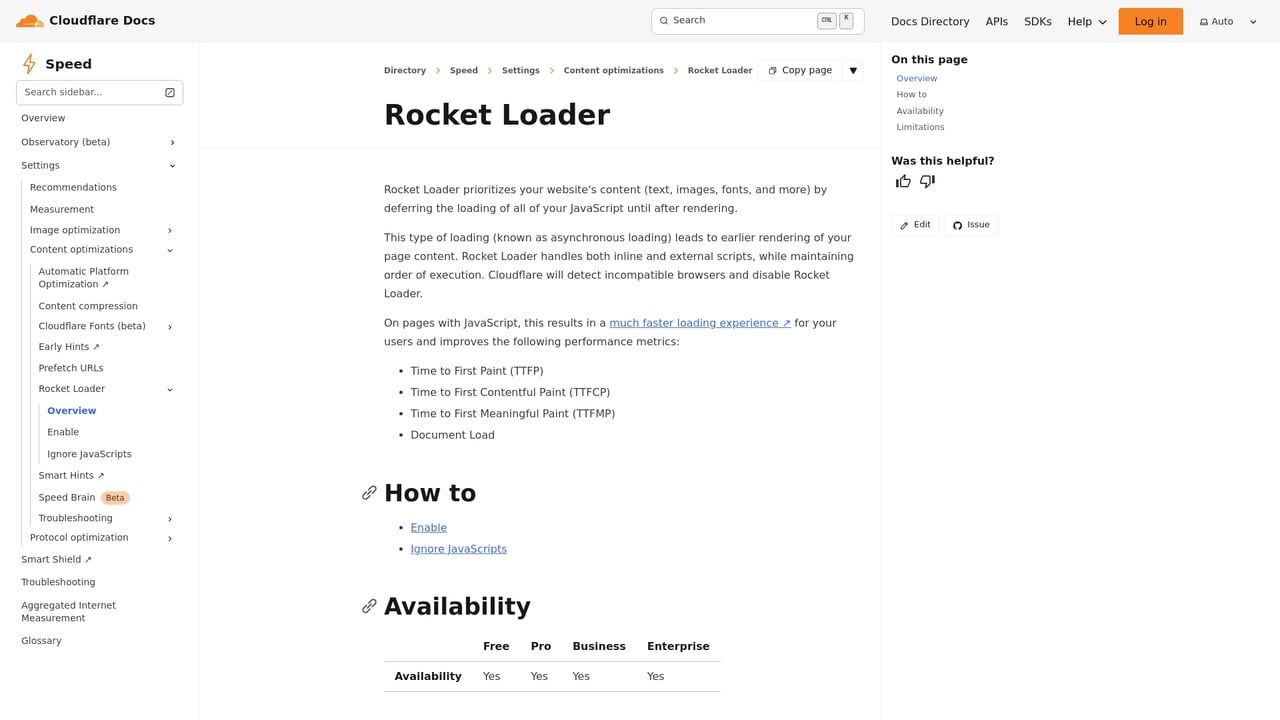Click the Speed lightning bolt icon
This screenshot has width=1280, height=720.
28,63
